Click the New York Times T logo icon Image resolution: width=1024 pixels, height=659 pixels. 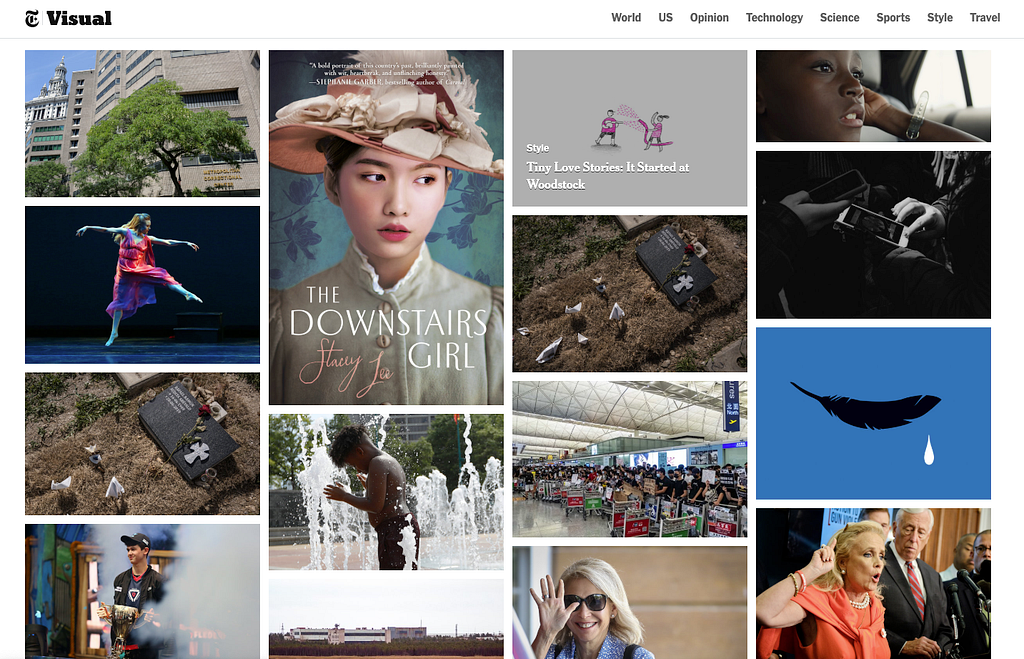32,18
